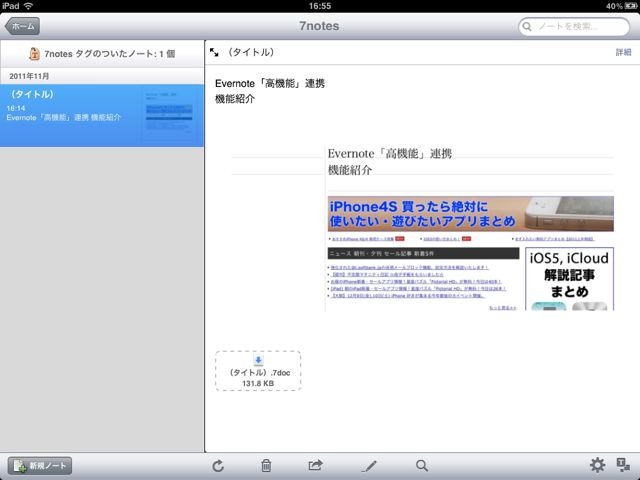This screenshot has width=640, height=480.
Task: Expand the note to fullscreen with the arrows icon
Action: [214, 52]
